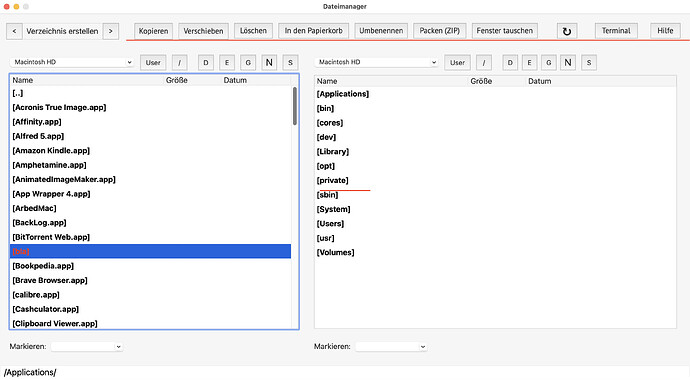
Task: Select [App Wrapper 4.app] entry
Action: (150, 194)
